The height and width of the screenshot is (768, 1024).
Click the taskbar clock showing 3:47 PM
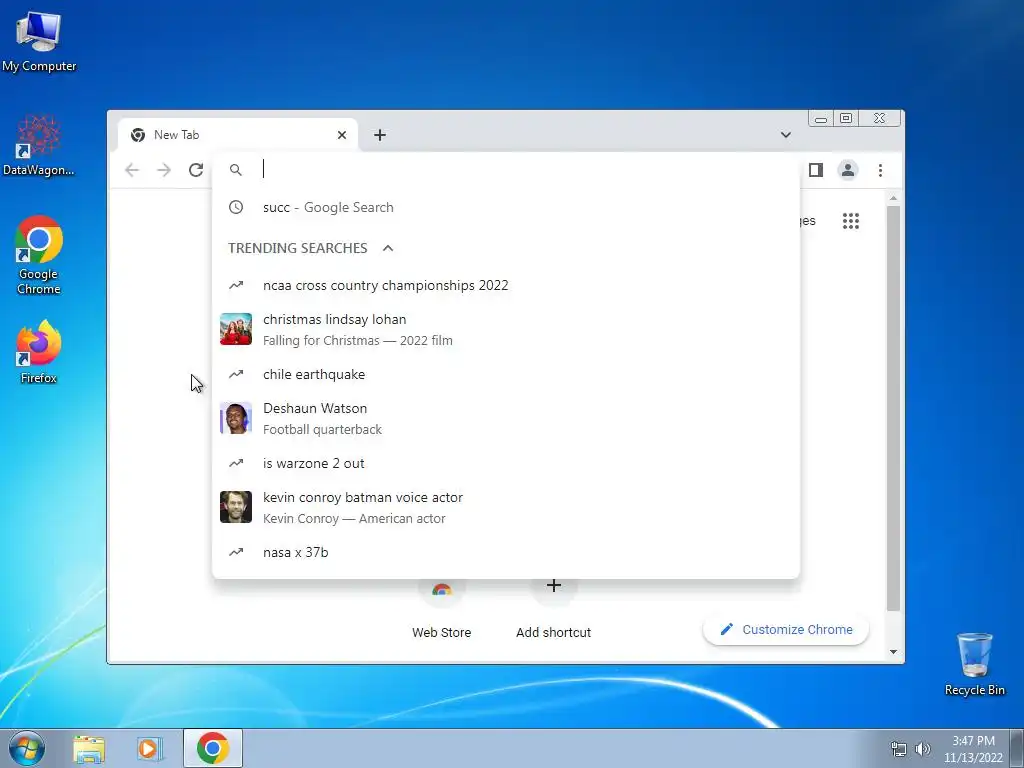click(973, 749)
